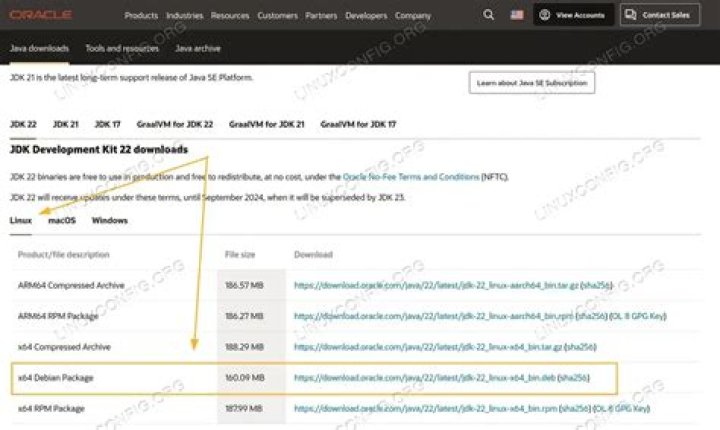This screenshot has height=430, width=720.
Task: Open OL 8 GPG Key for ARM64 RPM
Action: [x=638, y=316]
